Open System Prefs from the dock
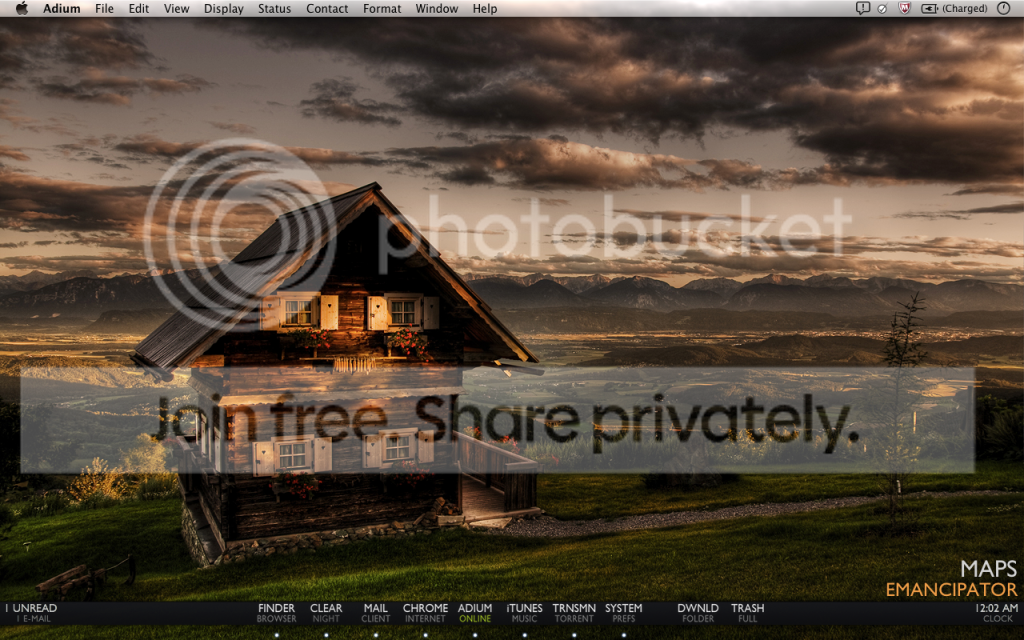Image resolution: width=1024 pixels, height=640 pixels. pos(624,613)
